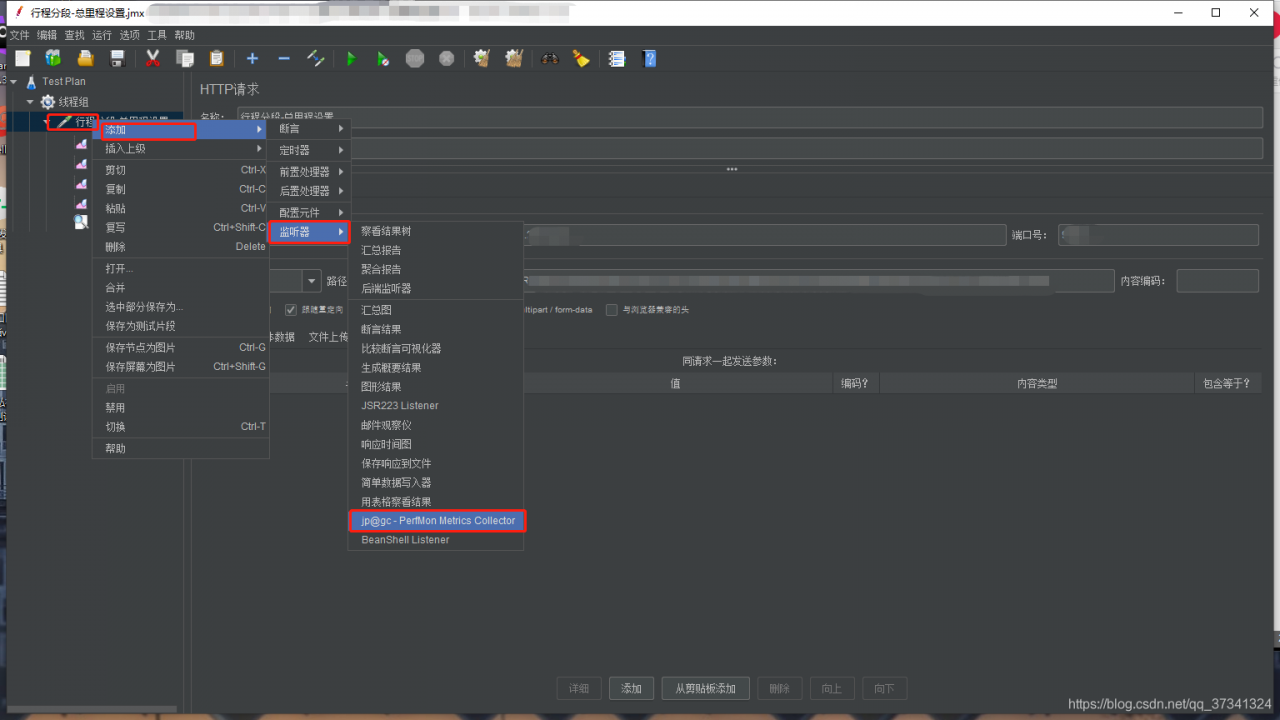
Task: Click the 向上 button
Action: pos(832,688)
